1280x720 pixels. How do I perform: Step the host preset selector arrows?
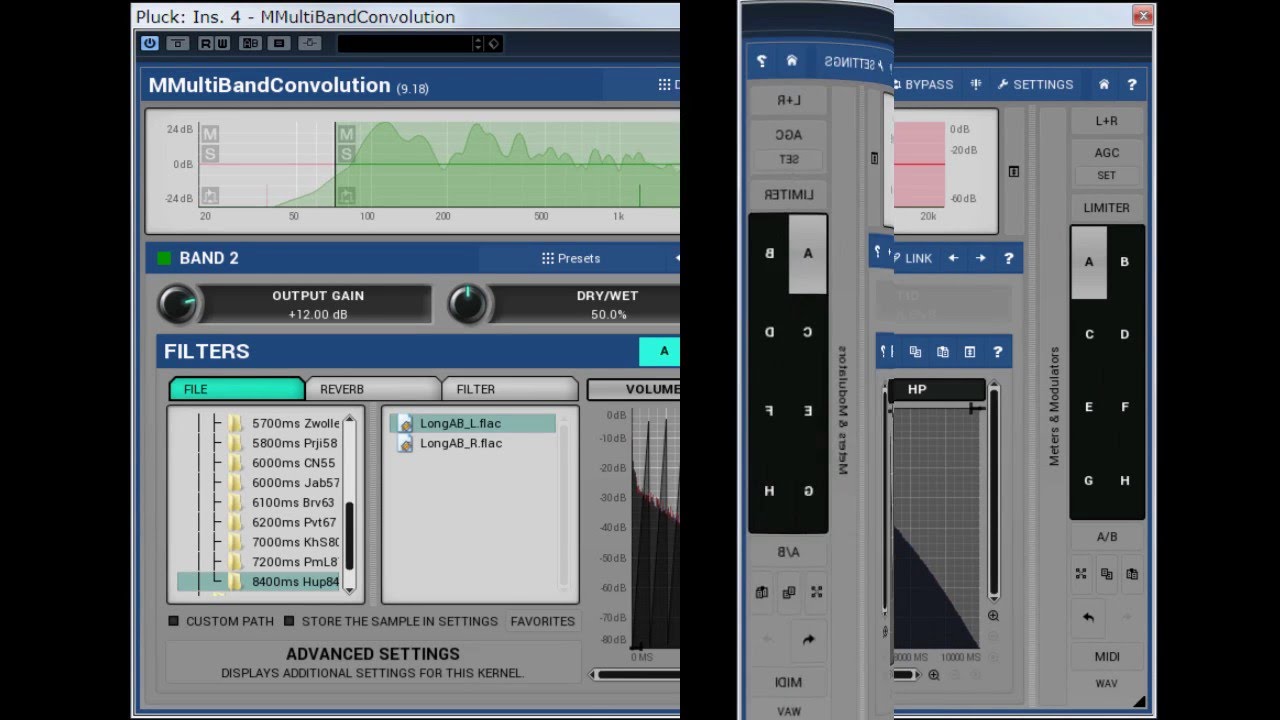(x=478, y=44)
